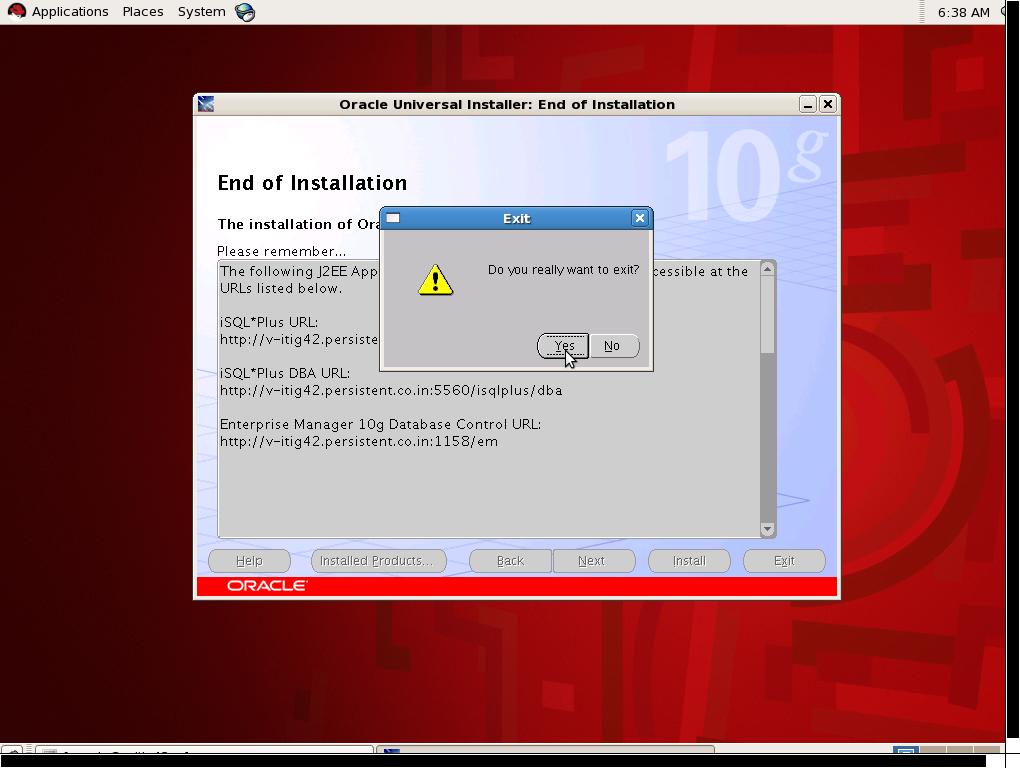Click the installer title bar icon
The image size is (1020, 768).
206,104
